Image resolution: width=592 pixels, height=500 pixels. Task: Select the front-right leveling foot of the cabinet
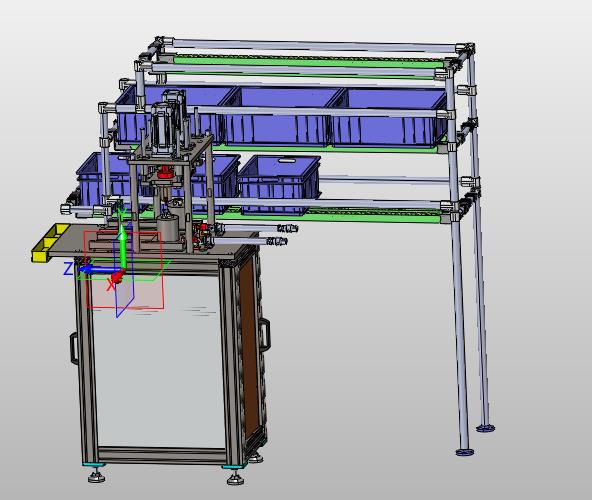(236, 478)
